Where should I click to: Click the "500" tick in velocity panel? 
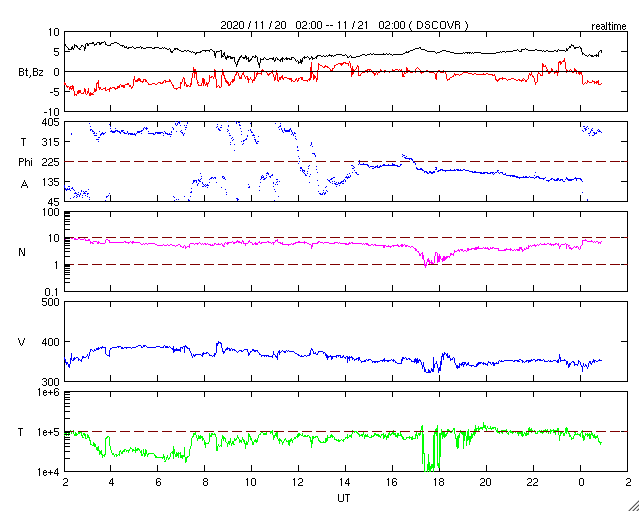(x=52, y=302)
